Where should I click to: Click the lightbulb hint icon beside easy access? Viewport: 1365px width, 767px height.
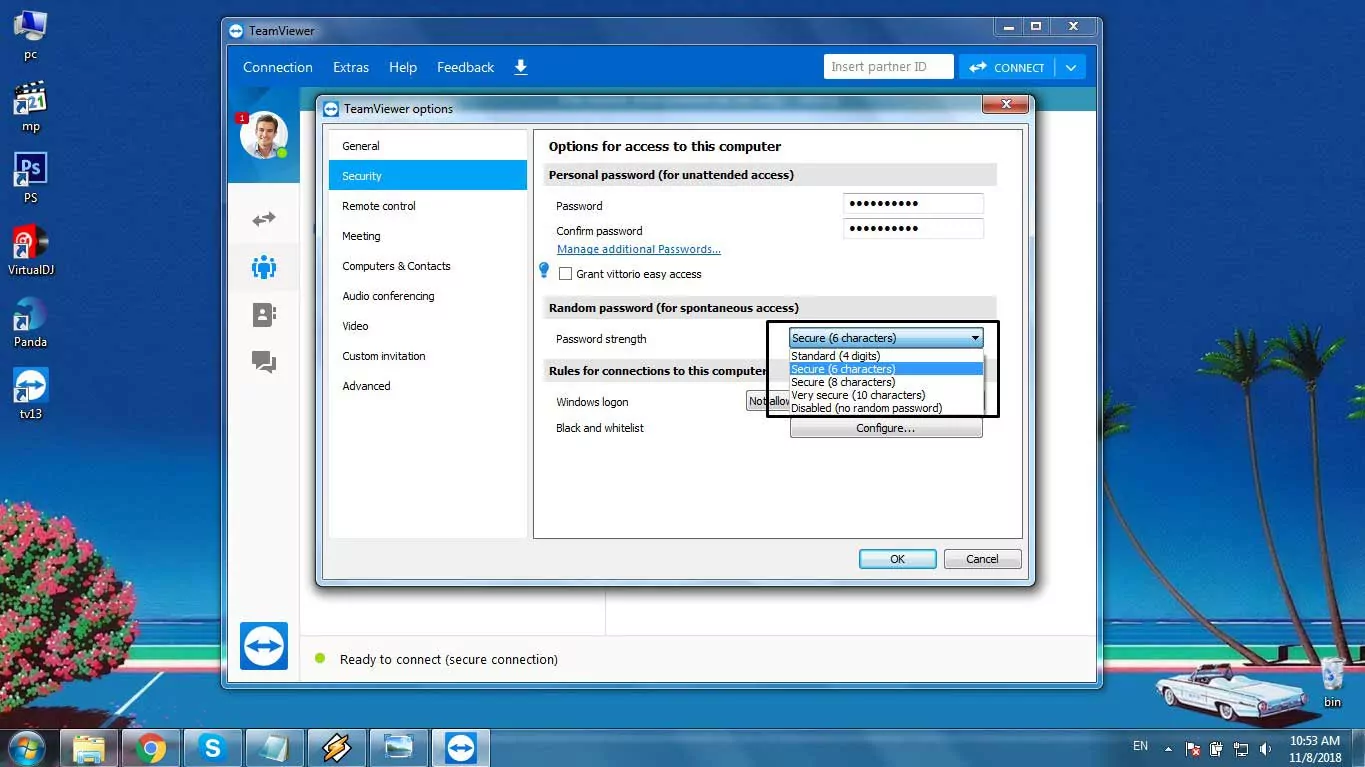click(x=544, y=271)
